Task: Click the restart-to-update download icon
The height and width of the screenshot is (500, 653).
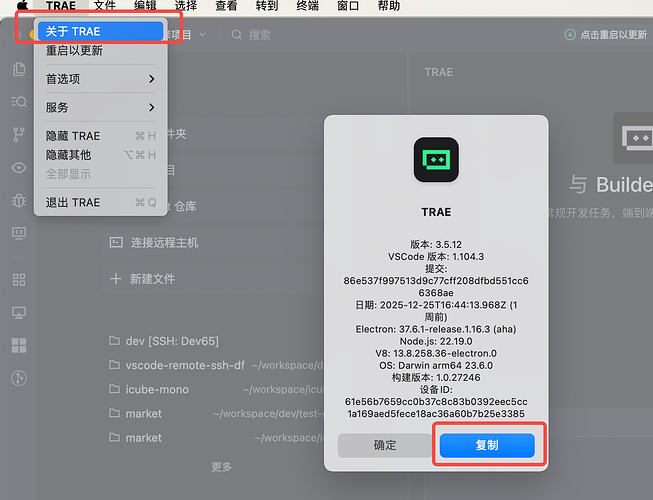Action: 571,35
